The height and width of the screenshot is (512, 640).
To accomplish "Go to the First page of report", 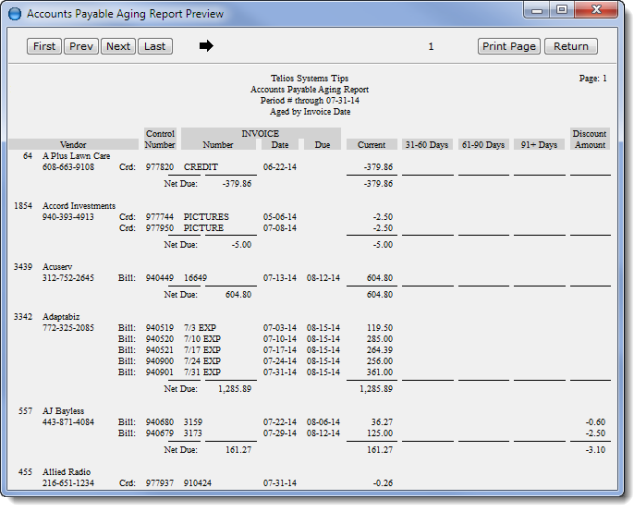I will (44, 46).
